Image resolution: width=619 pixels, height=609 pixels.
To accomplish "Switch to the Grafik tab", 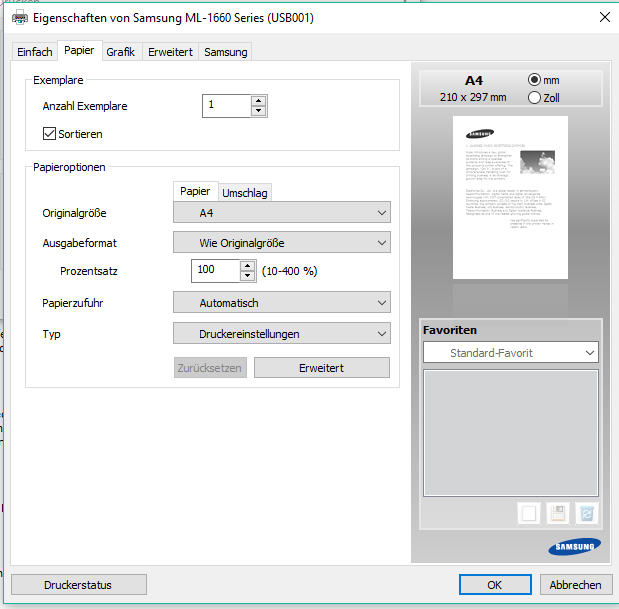I will click(121, 52).
